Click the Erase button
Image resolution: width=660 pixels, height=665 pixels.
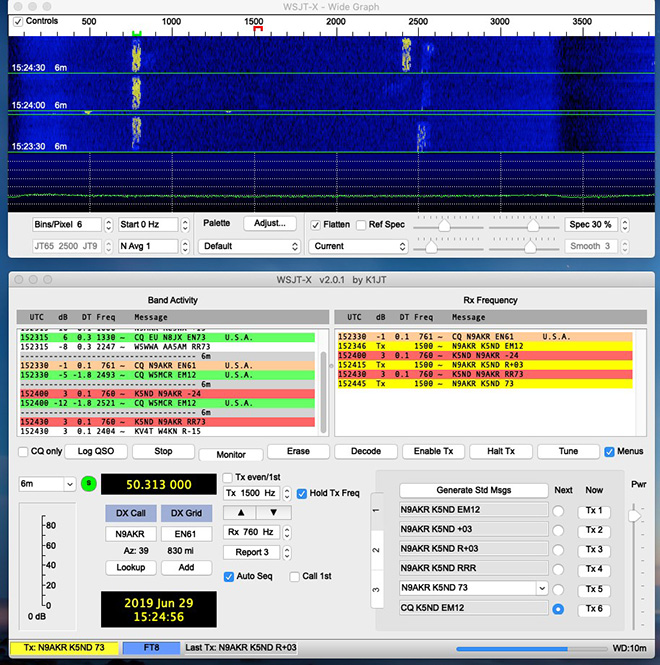pos(298,451)
